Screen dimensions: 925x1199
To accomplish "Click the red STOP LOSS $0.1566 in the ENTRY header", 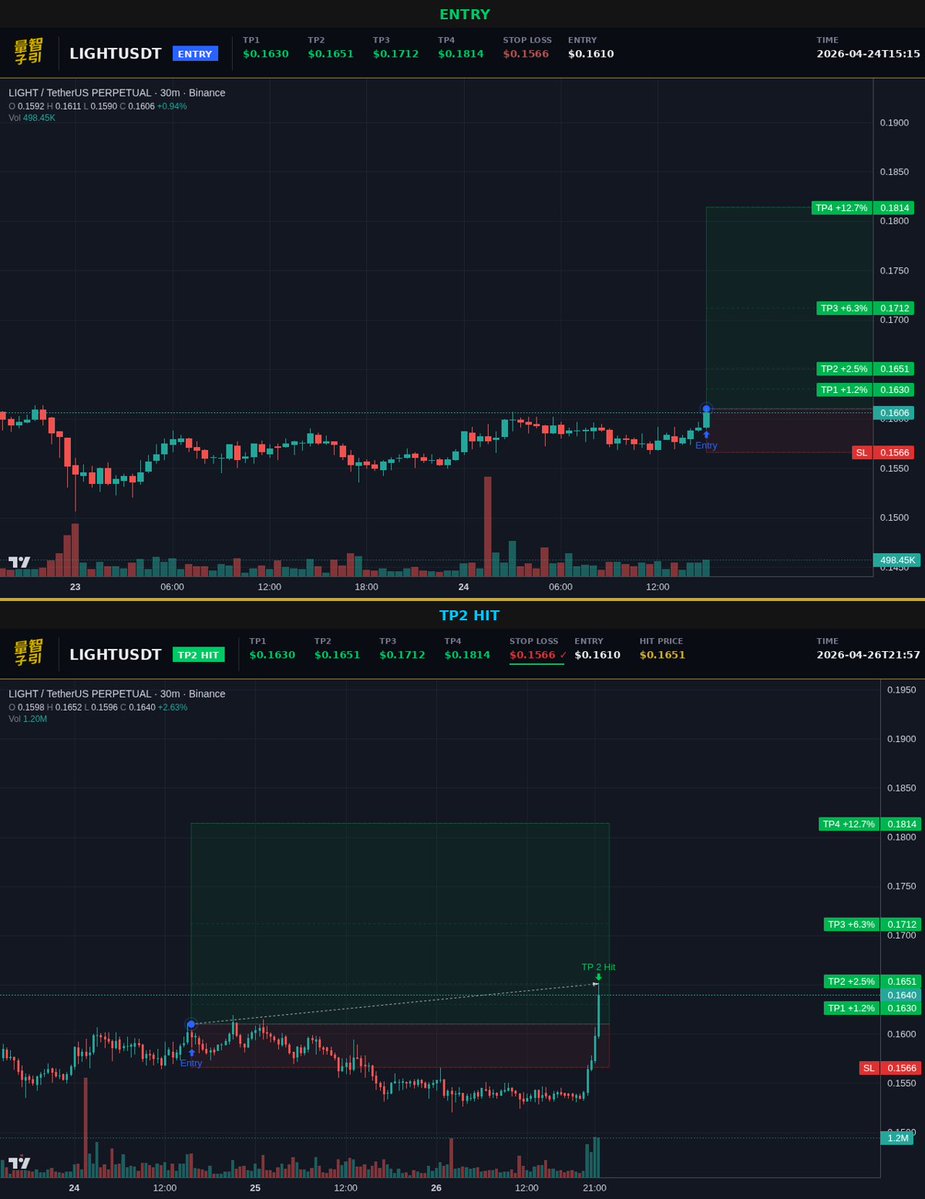I will [526, 54].
